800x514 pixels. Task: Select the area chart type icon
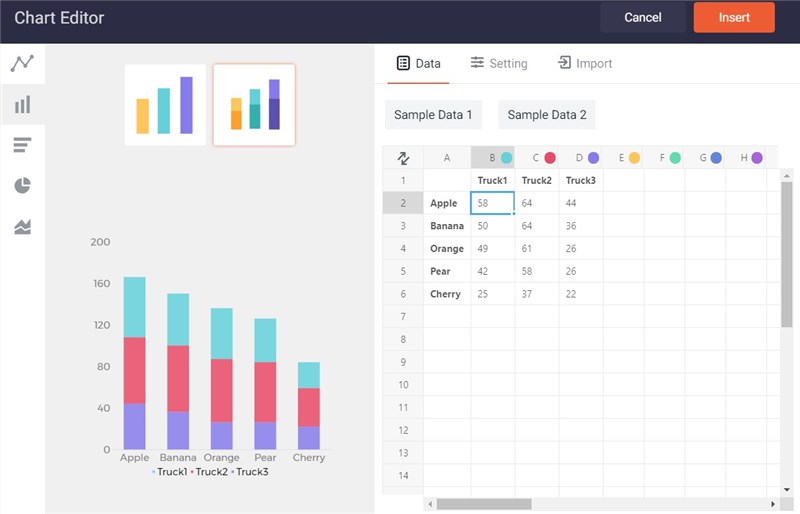click(x=22, y=227)
